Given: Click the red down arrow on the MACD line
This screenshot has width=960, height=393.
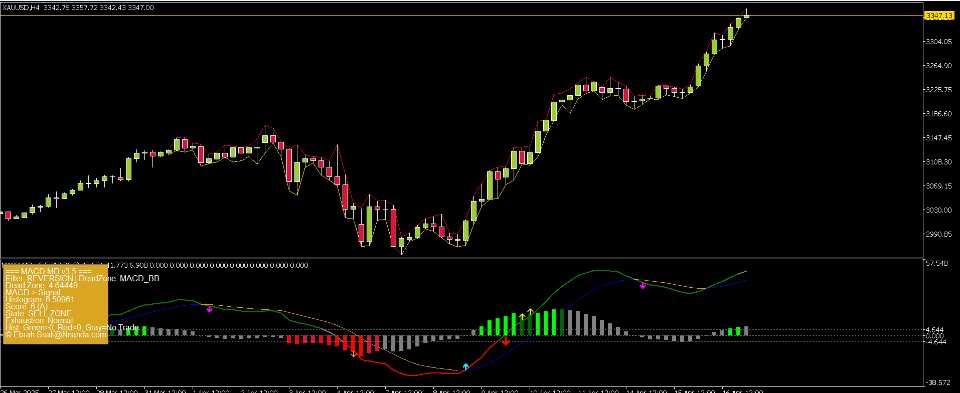Looking at the screenshot, I should point(506,341).
